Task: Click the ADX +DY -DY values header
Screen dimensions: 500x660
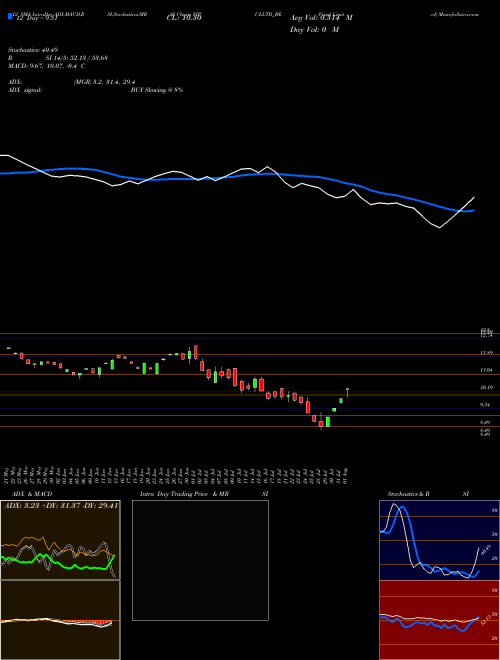Action: tap(61, 505)
